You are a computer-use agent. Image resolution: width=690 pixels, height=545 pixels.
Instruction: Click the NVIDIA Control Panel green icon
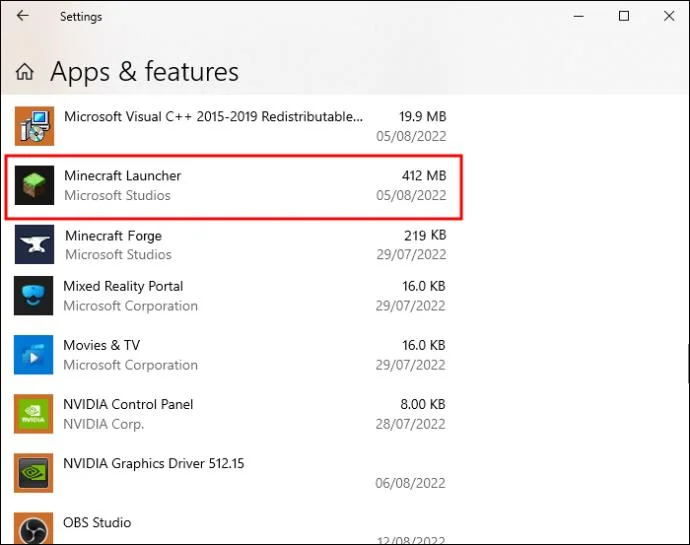pos(33,414)
